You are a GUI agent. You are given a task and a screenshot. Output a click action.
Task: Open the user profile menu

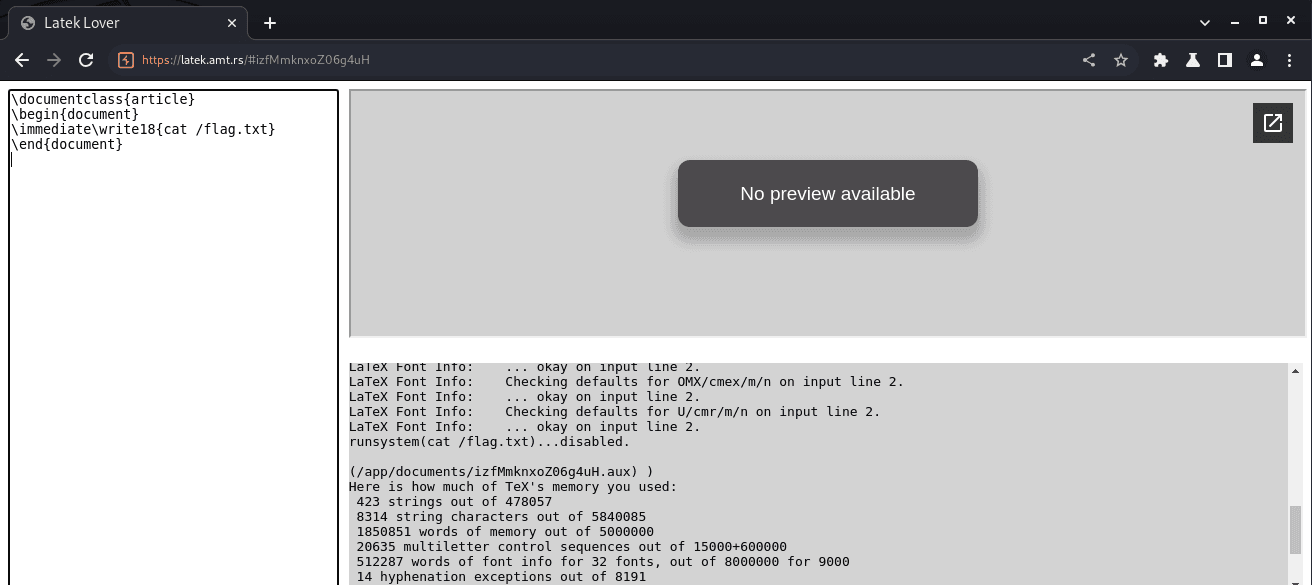[1257, 60]
